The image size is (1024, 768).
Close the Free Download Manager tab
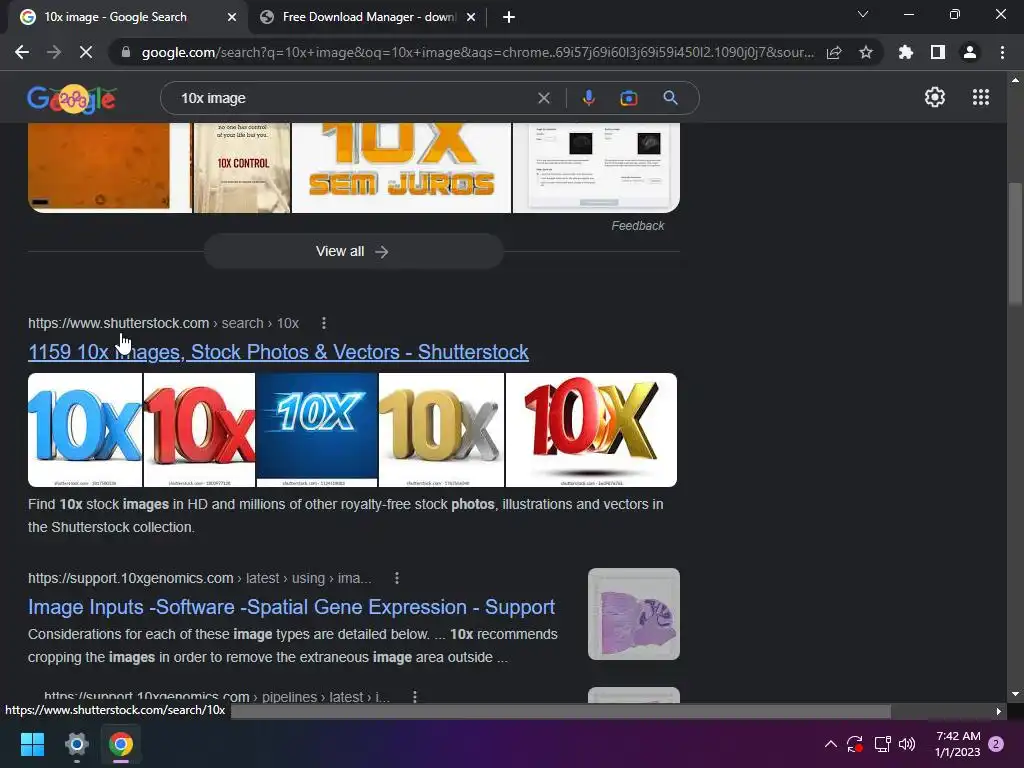(x=471, y=17)
